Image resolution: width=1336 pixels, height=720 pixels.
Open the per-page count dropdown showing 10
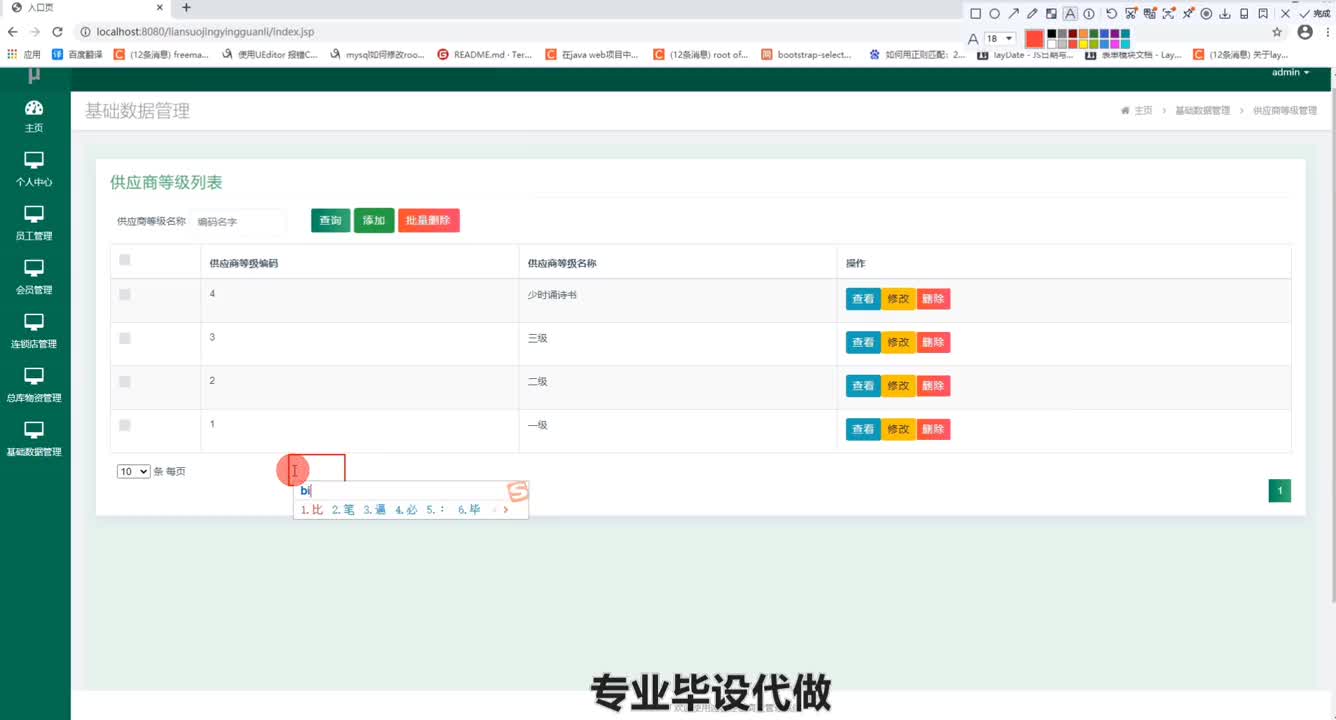click(x=133, y=470)
